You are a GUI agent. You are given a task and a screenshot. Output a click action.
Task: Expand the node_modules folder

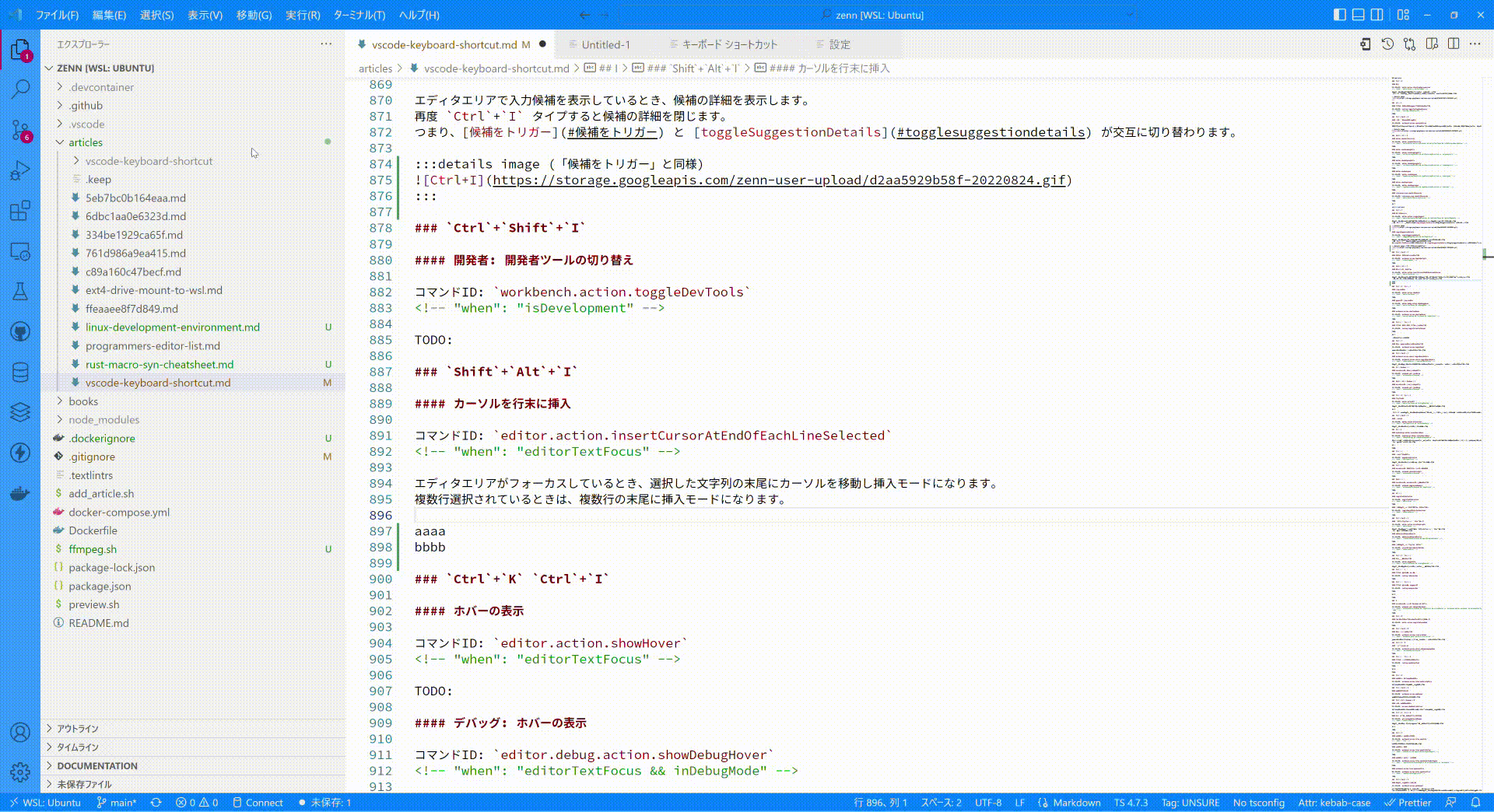[x=104, y=420]
